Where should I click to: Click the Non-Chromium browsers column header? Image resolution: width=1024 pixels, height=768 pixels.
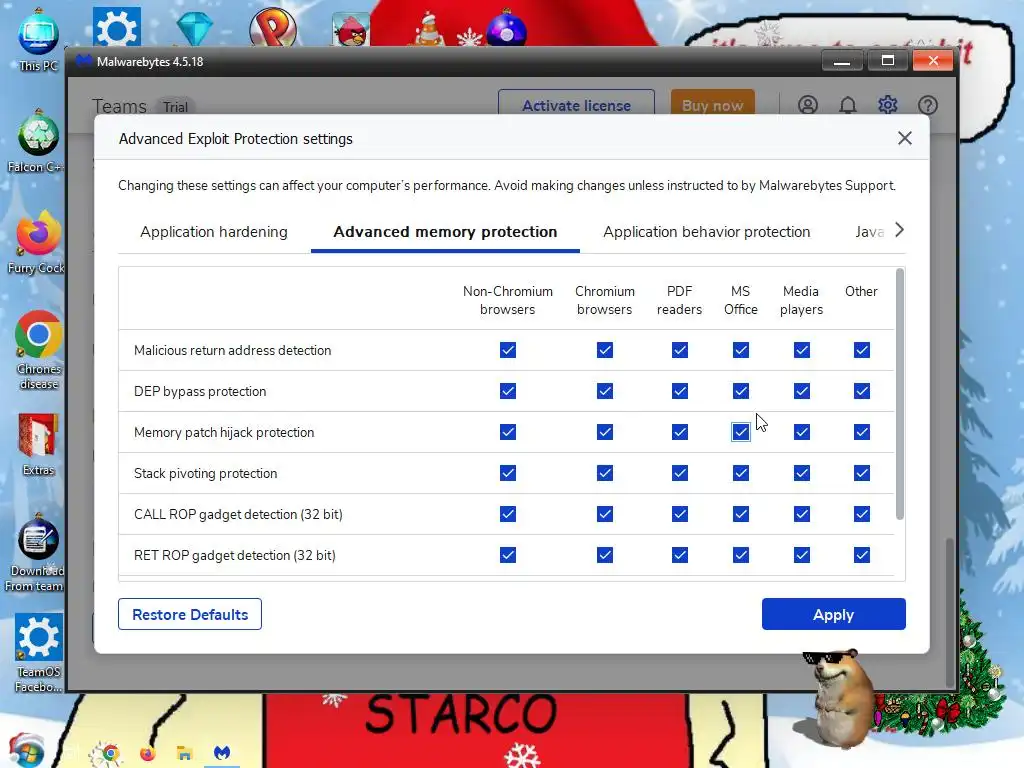tap(507, 300)
